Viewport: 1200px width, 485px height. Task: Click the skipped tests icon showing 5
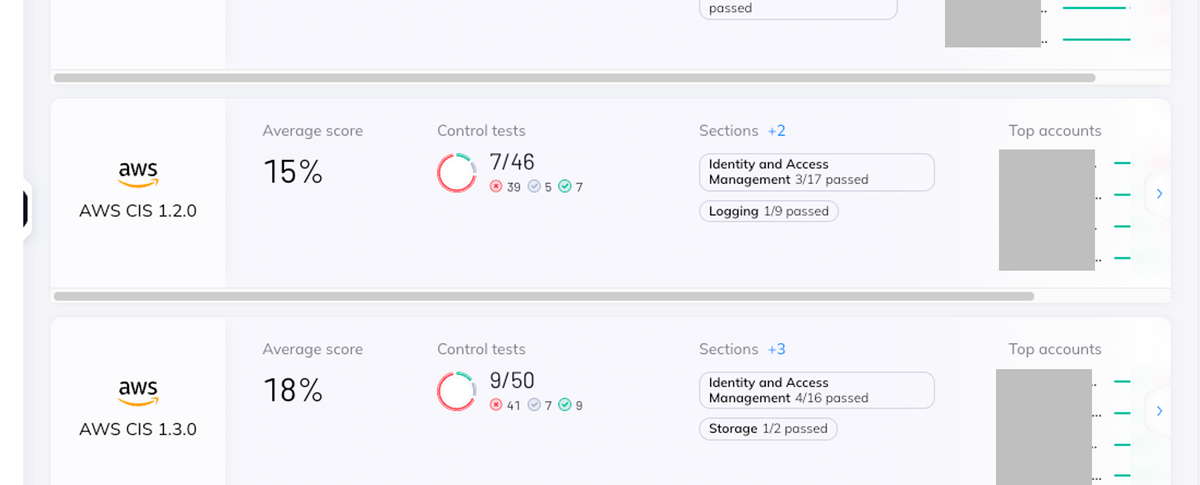(x=534, y=187)
